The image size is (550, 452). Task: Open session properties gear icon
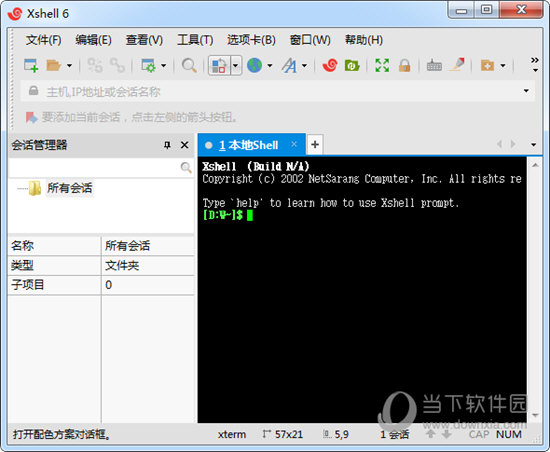[x=148, y=66]
